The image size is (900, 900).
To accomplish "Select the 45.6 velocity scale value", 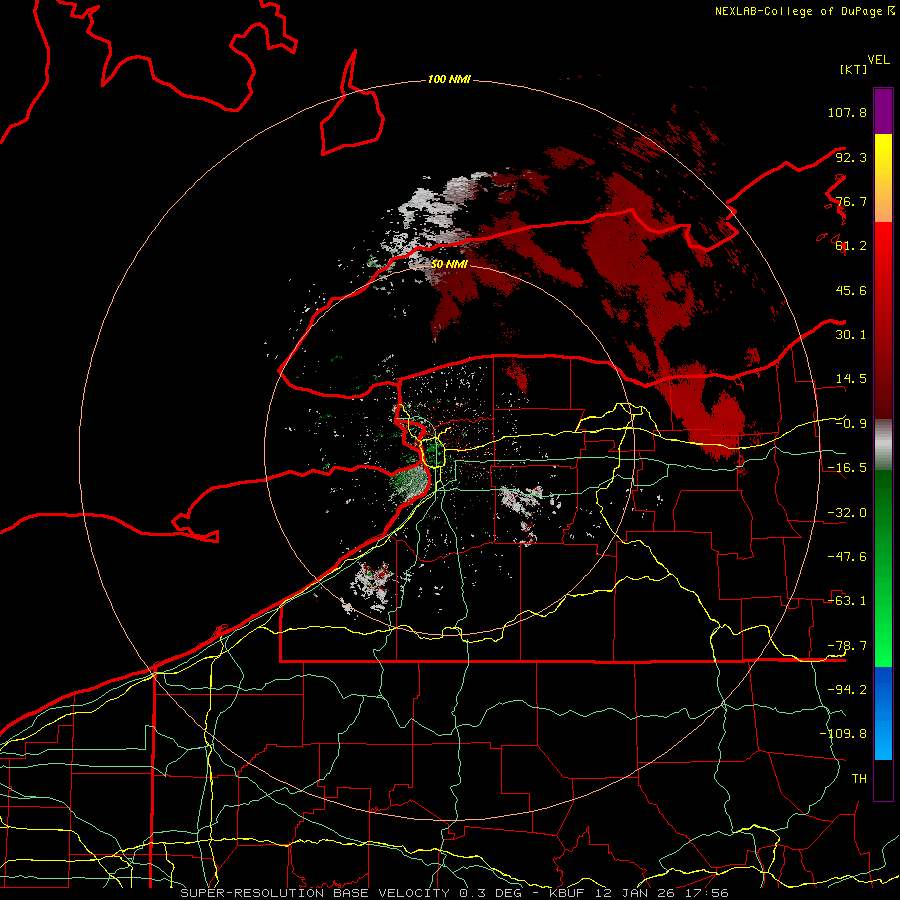I will click(x=851, y=290).
